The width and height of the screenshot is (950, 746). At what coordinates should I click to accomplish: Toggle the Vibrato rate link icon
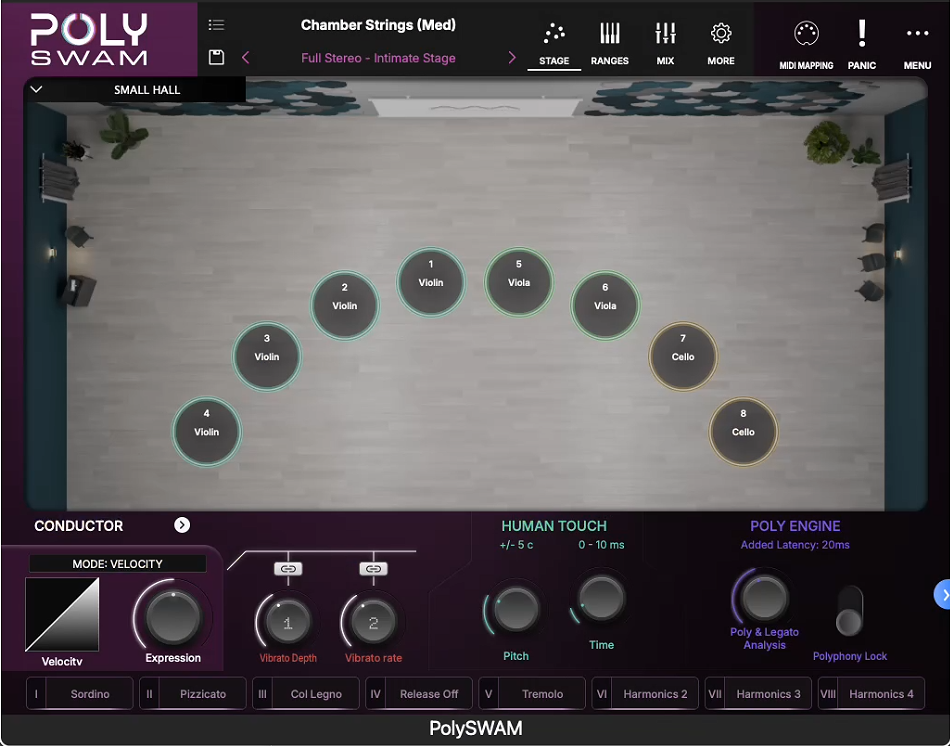coord(373,568)
